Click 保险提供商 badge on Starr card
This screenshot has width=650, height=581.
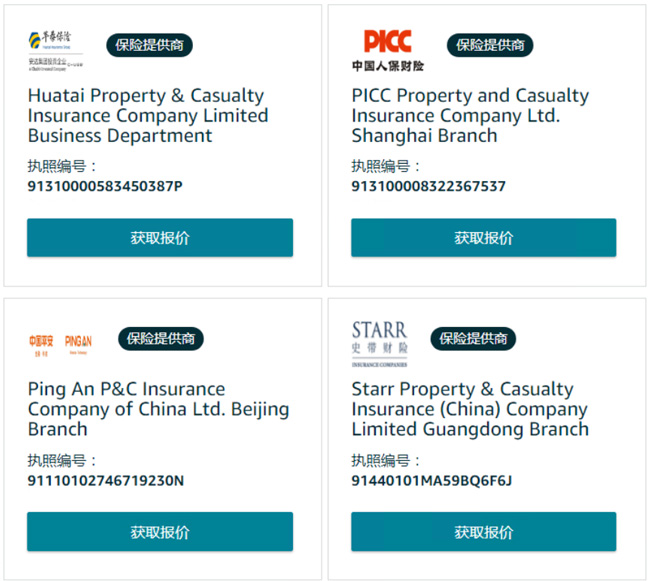[473, 339]
